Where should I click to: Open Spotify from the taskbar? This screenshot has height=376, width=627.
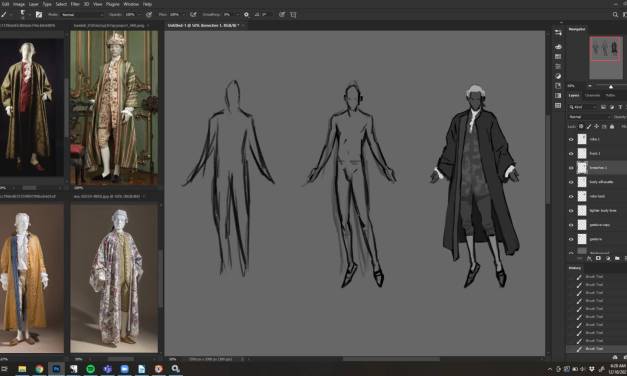coord(90,369)
